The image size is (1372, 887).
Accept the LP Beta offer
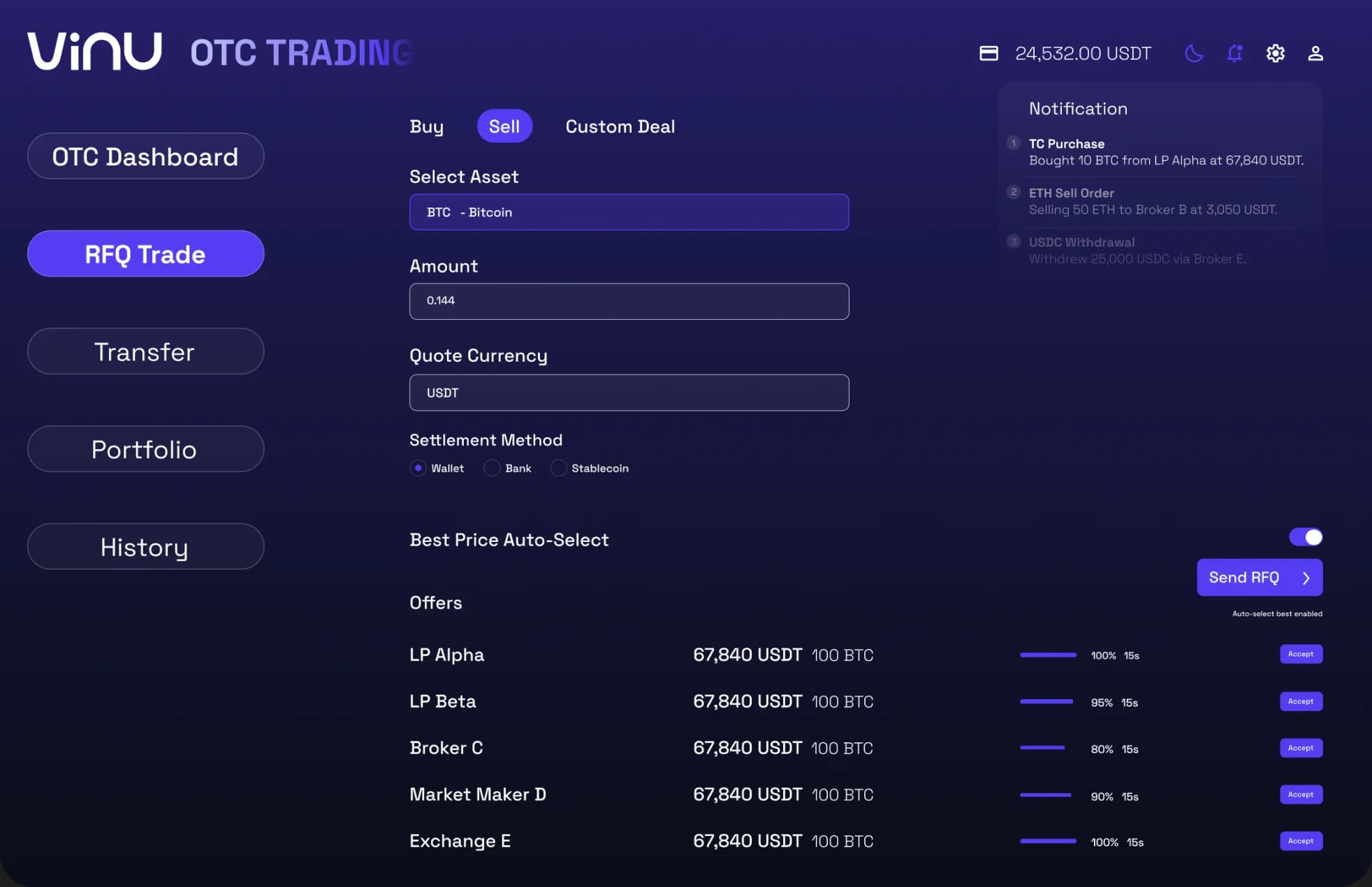1301,701
